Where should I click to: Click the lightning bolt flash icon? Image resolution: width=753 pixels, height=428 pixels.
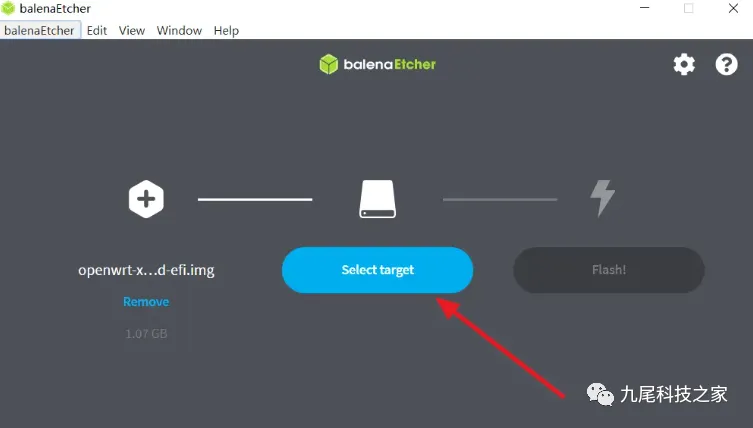click(x=602, y=198)
